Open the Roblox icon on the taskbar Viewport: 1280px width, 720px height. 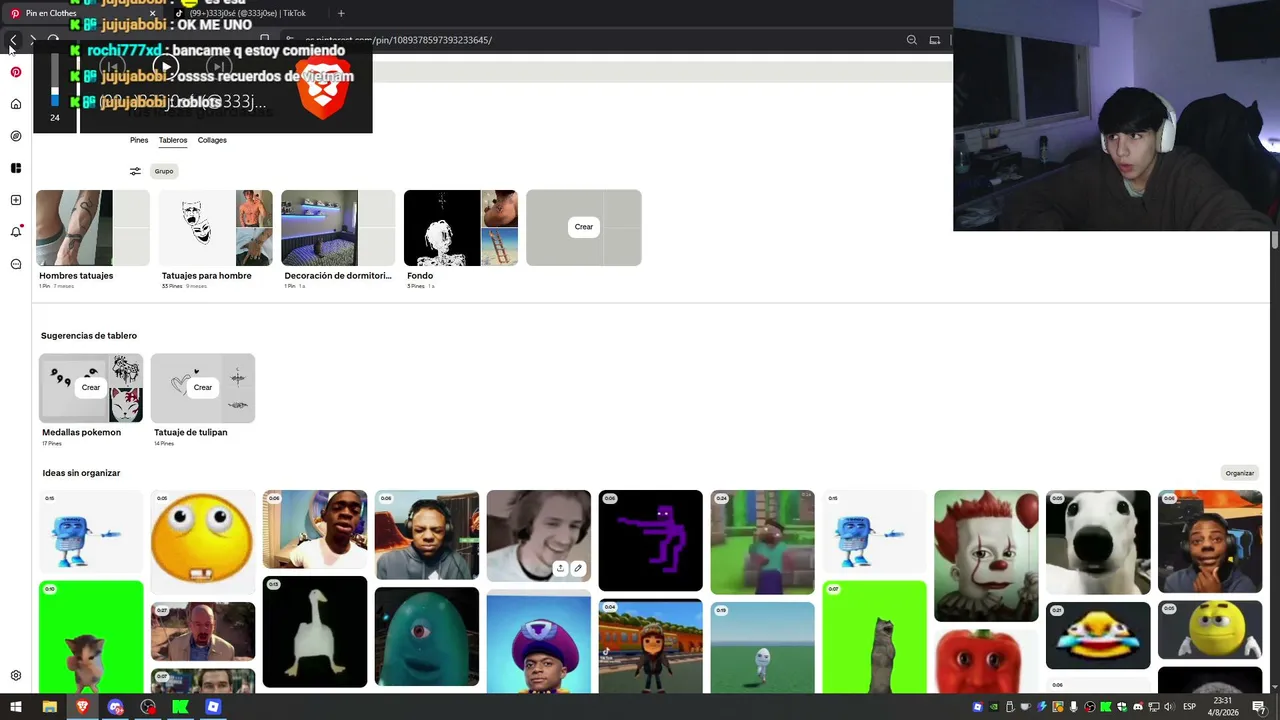pyautogui.click(x=213, y=707)
